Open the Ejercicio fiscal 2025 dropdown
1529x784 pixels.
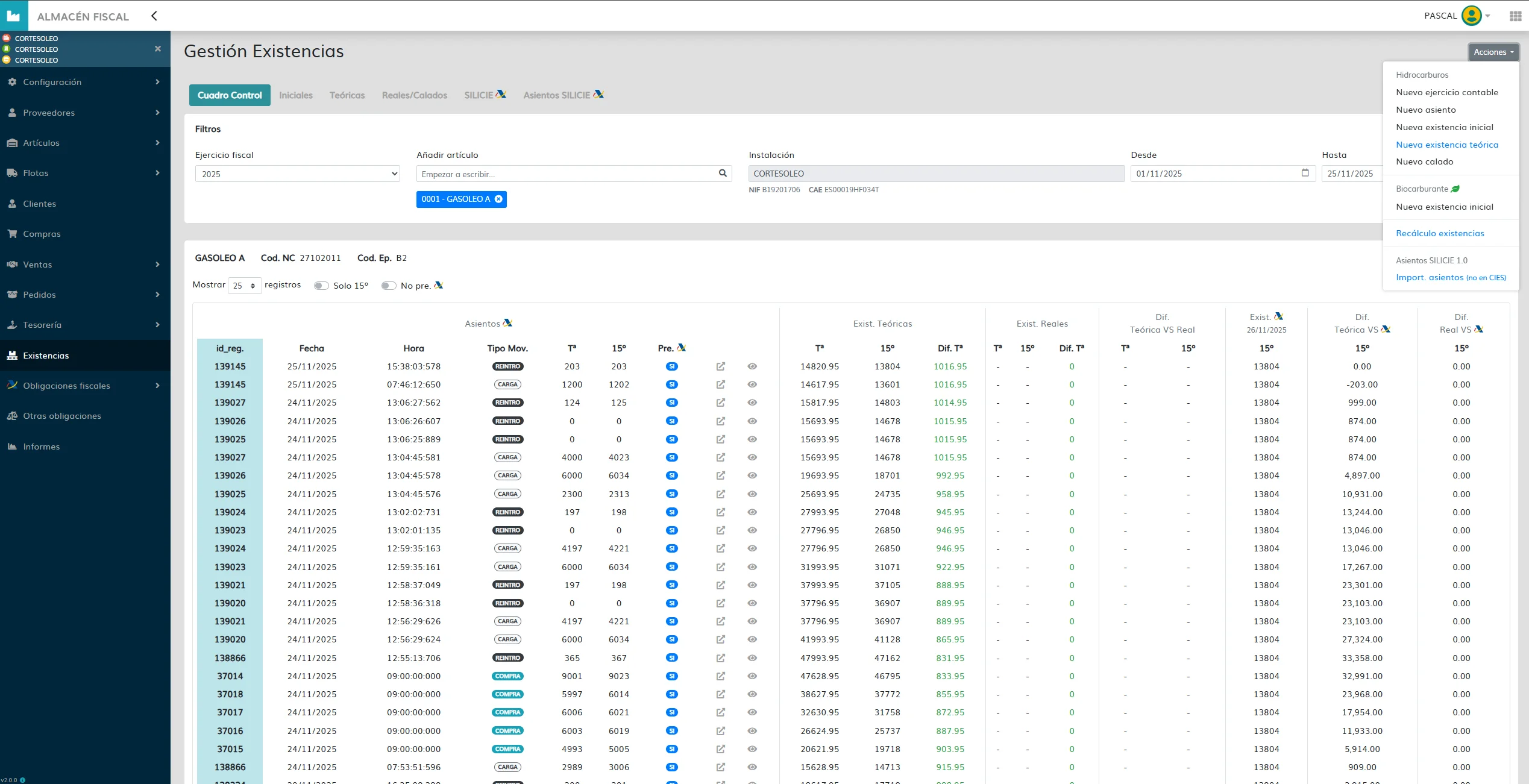(298, 174)
